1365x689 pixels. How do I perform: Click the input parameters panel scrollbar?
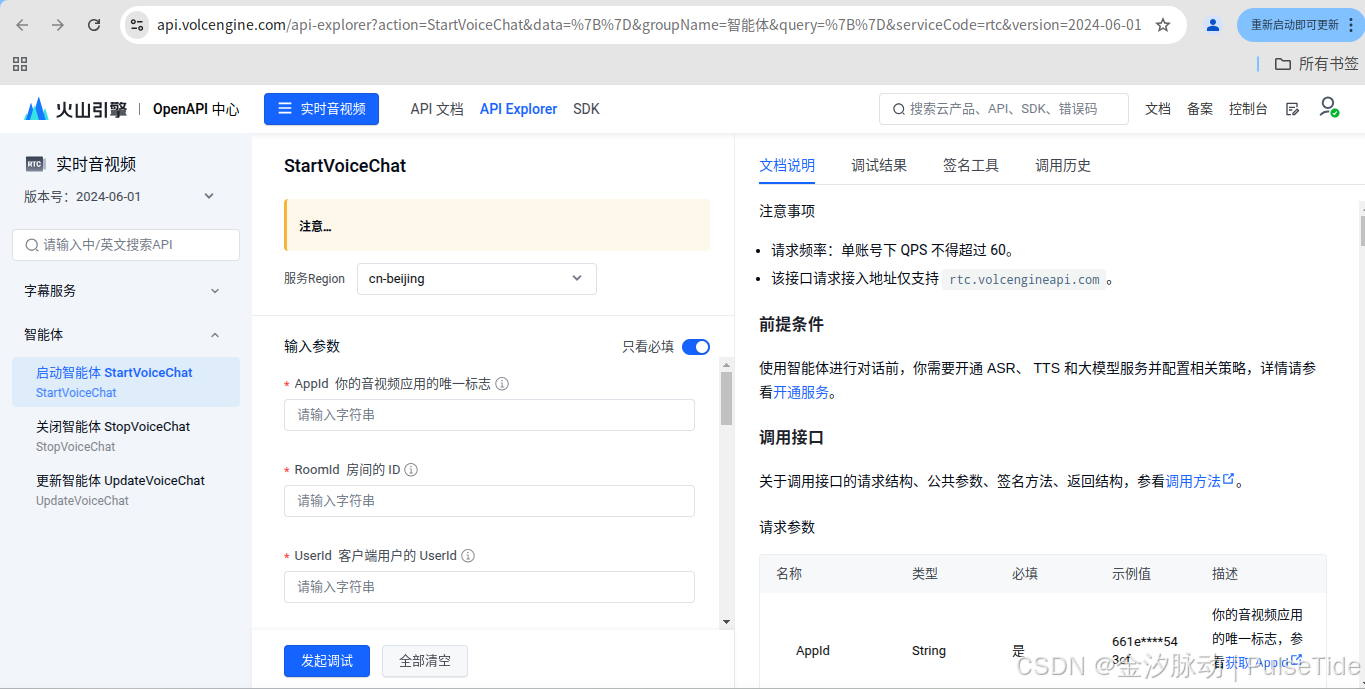727,398
